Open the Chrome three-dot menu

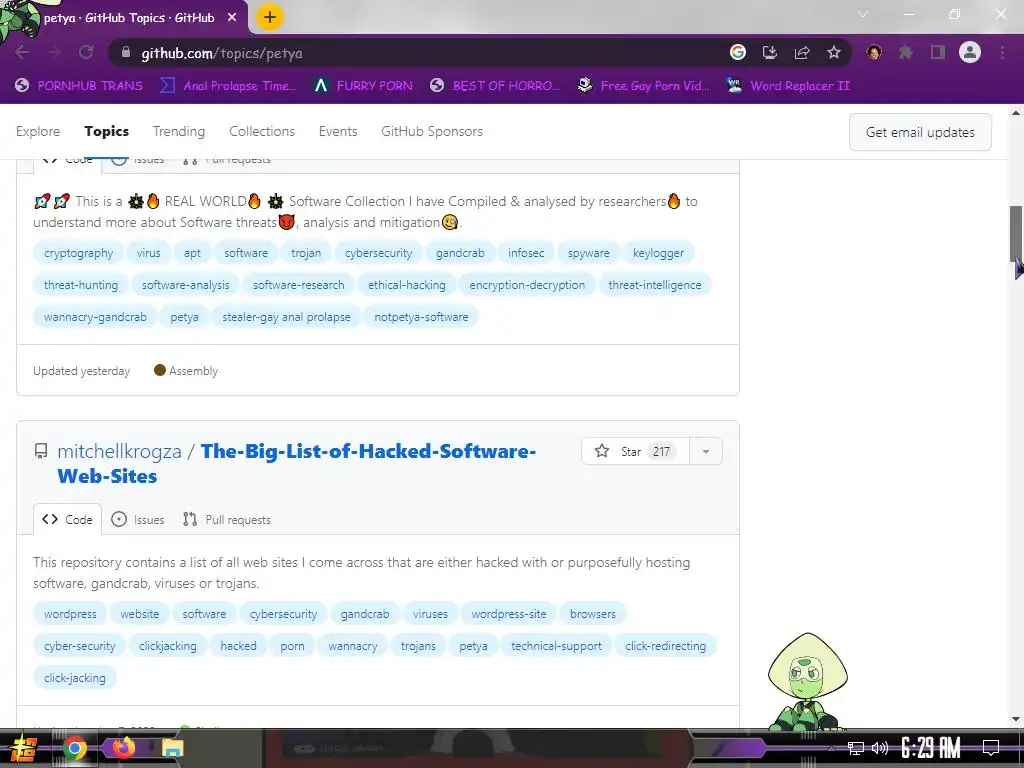tap(1002, 53)
